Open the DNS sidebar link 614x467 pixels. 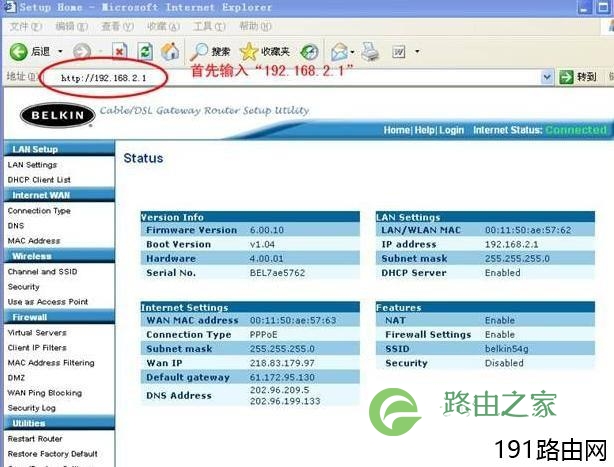[16, 226]
